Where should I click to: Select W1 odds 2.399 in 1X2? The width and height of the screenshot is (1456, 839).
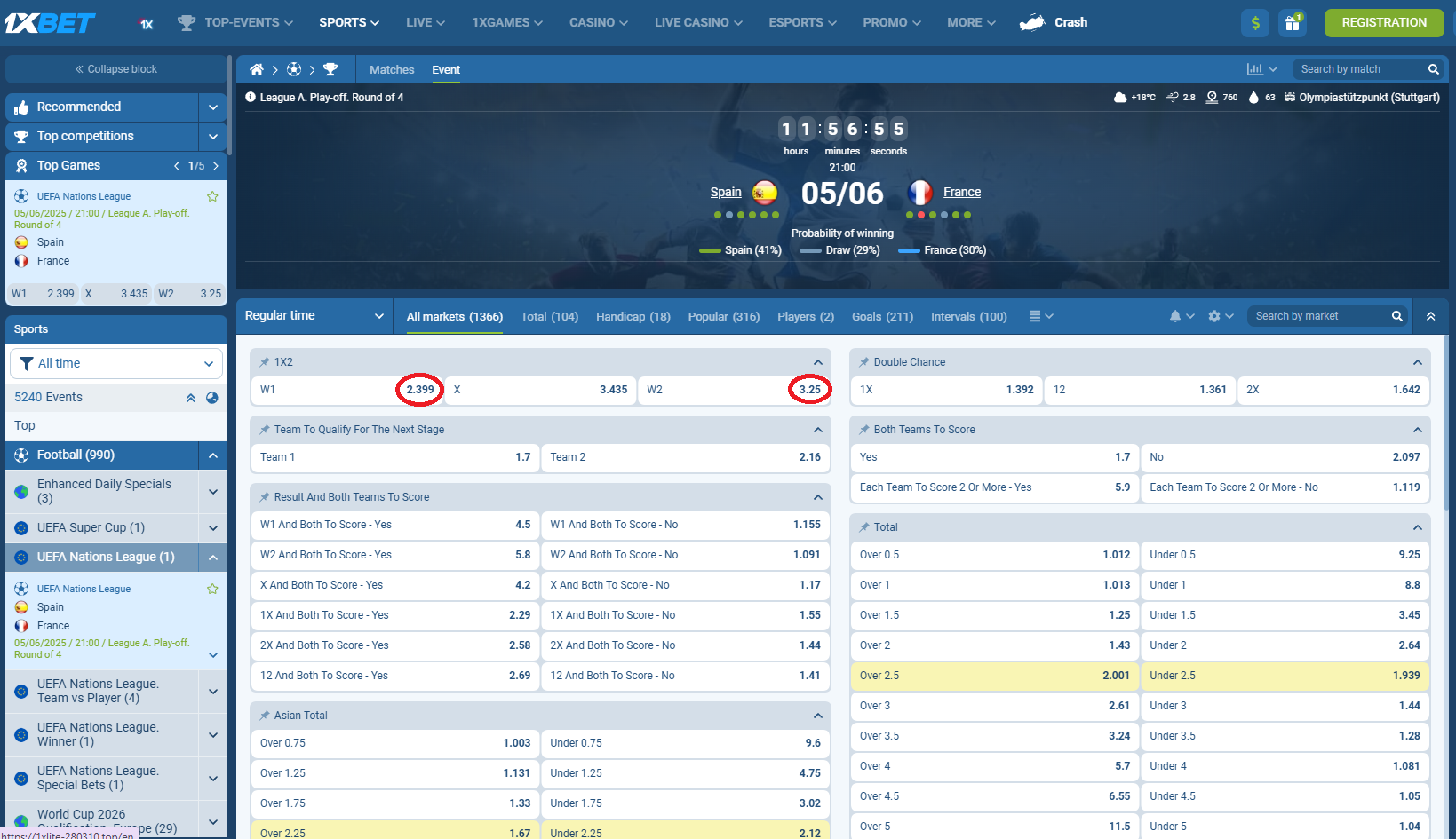347,390
